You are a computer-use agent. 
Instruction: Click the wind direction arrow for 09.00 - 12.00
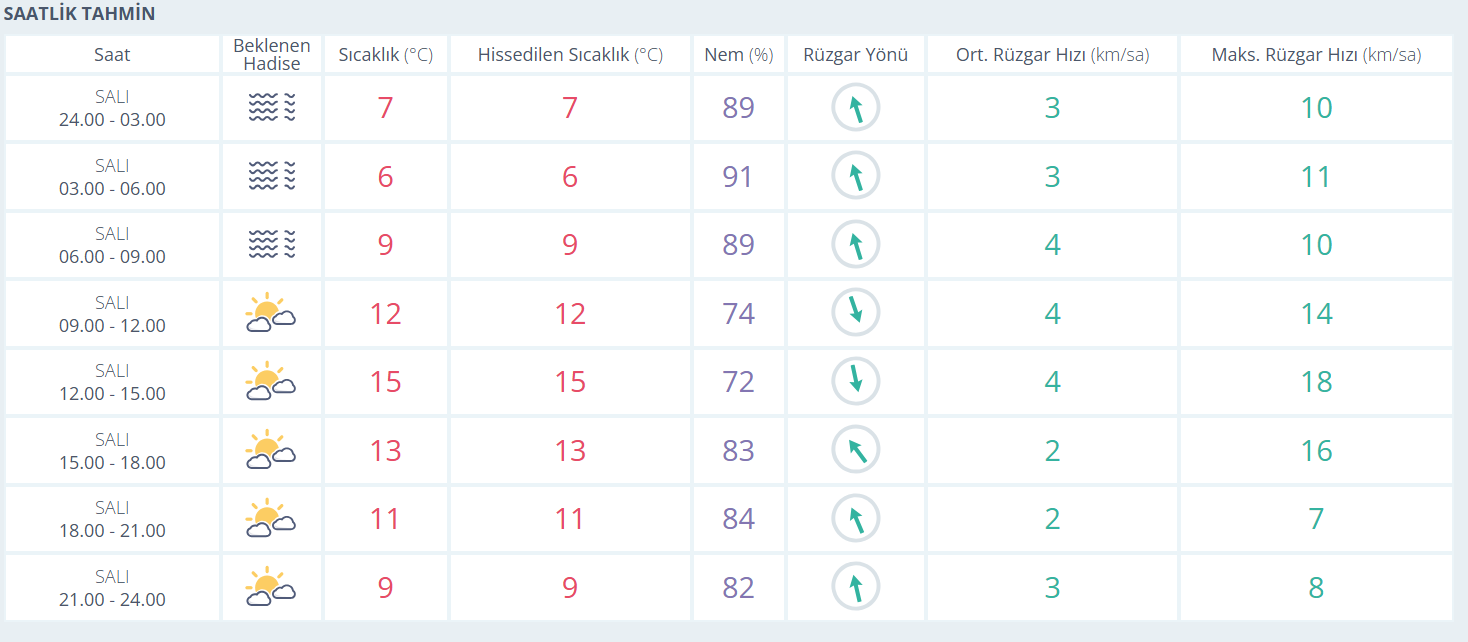tap(856, 313)
